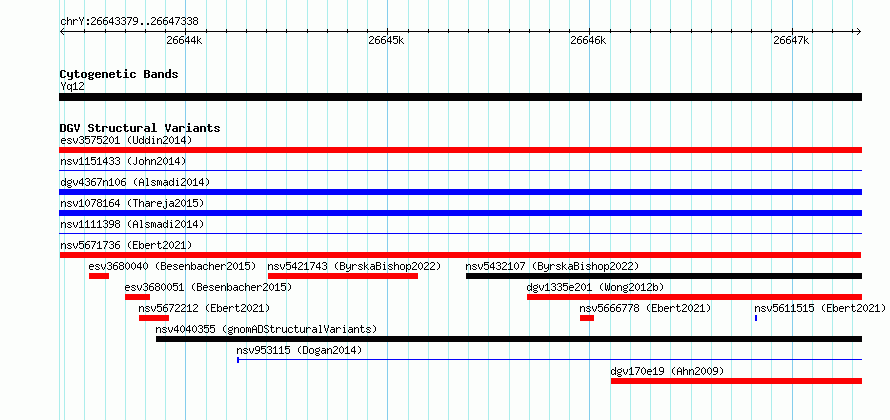
Task: Select the short red esv3680040 bar
Action: [x=99, y=276]
